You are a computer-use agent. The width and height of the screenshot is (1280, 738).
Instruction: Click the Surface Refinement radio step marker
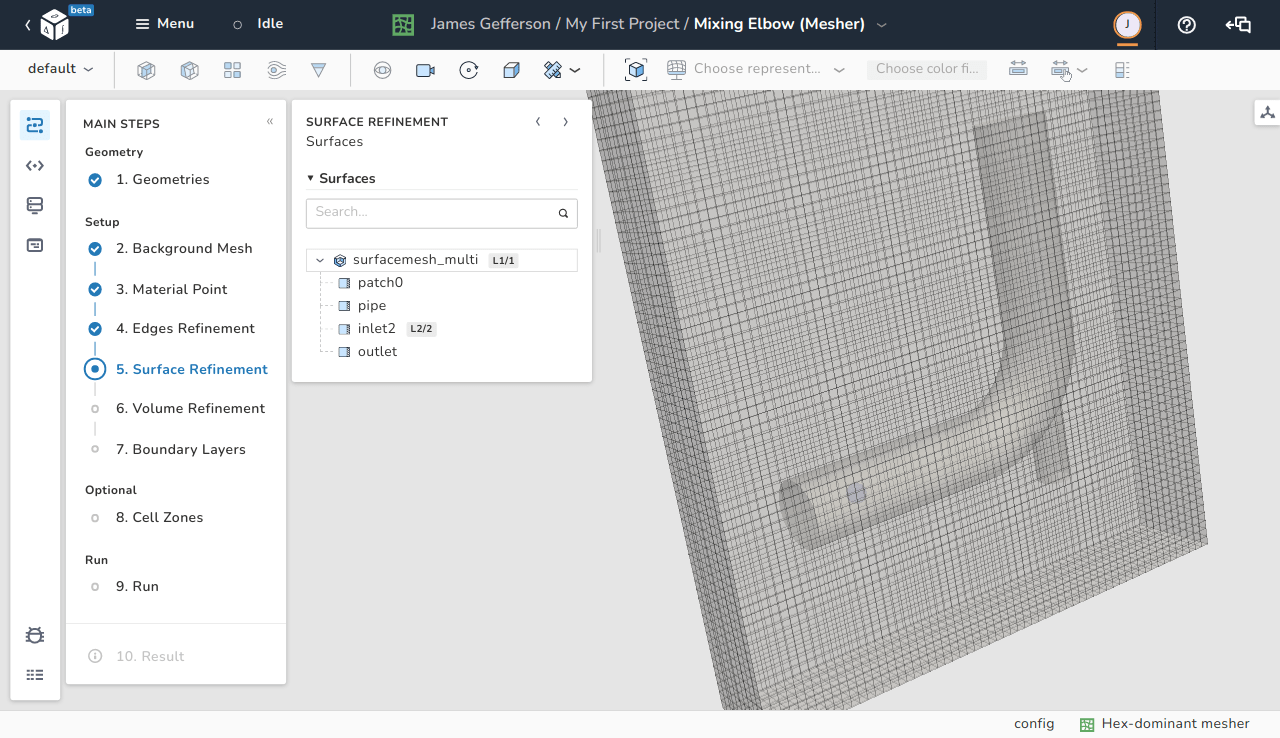click(95, 369)
